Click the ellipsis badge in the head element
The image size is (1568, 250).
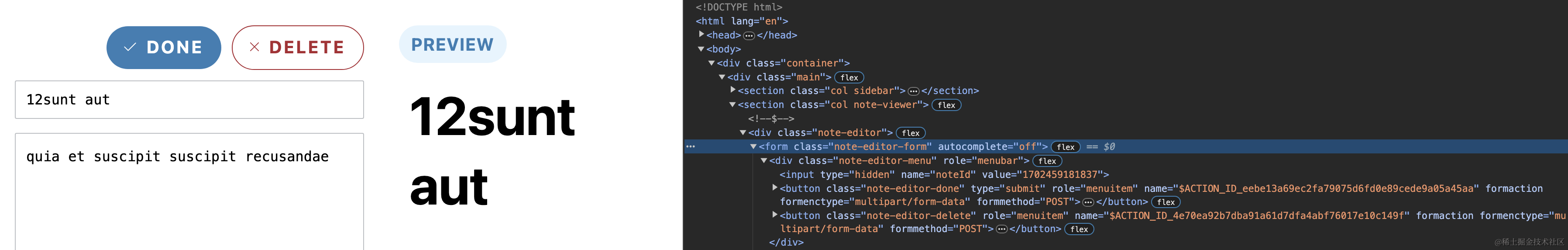point(749,36)
